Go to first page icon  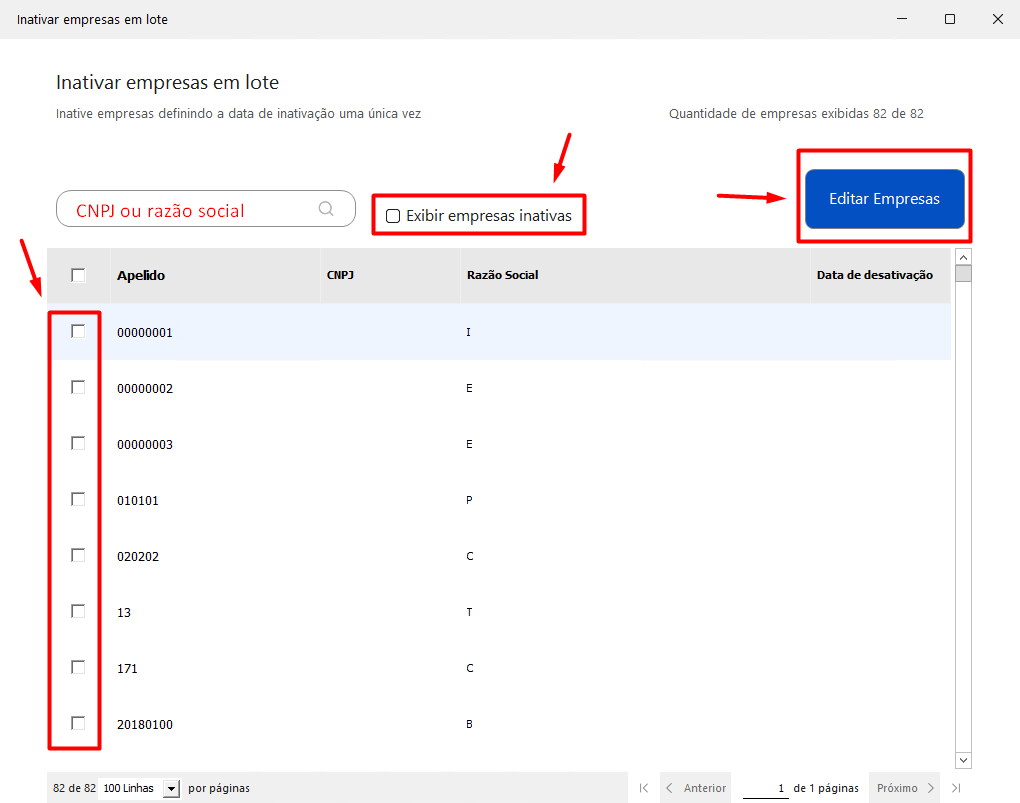(644, 788)
